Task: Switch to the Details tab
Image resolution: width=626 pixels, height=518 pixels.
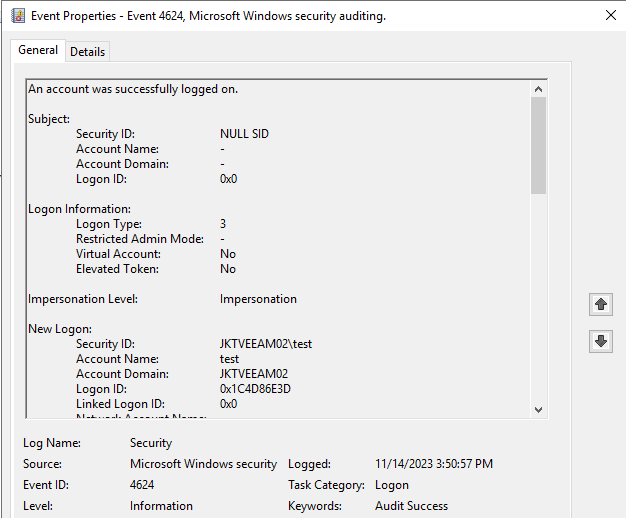Action: click(87, 52)
